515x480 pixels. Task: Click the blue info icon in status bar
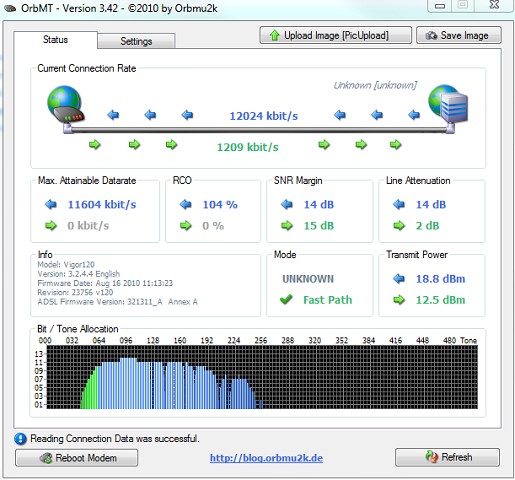pyautogui.click(x=20, y=439)
